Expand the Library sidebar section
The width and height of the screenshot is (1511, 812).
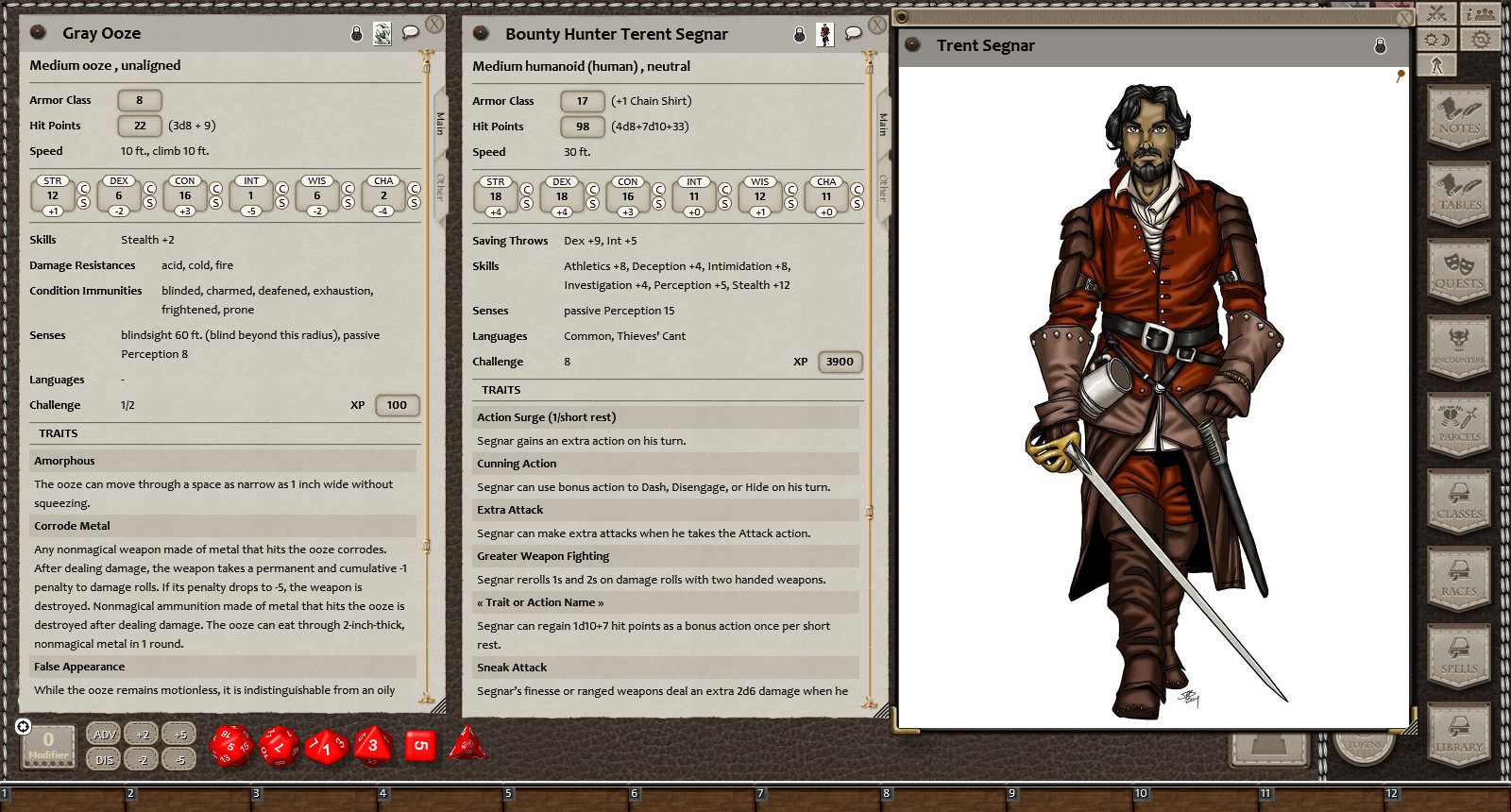tap(1459, 734)
